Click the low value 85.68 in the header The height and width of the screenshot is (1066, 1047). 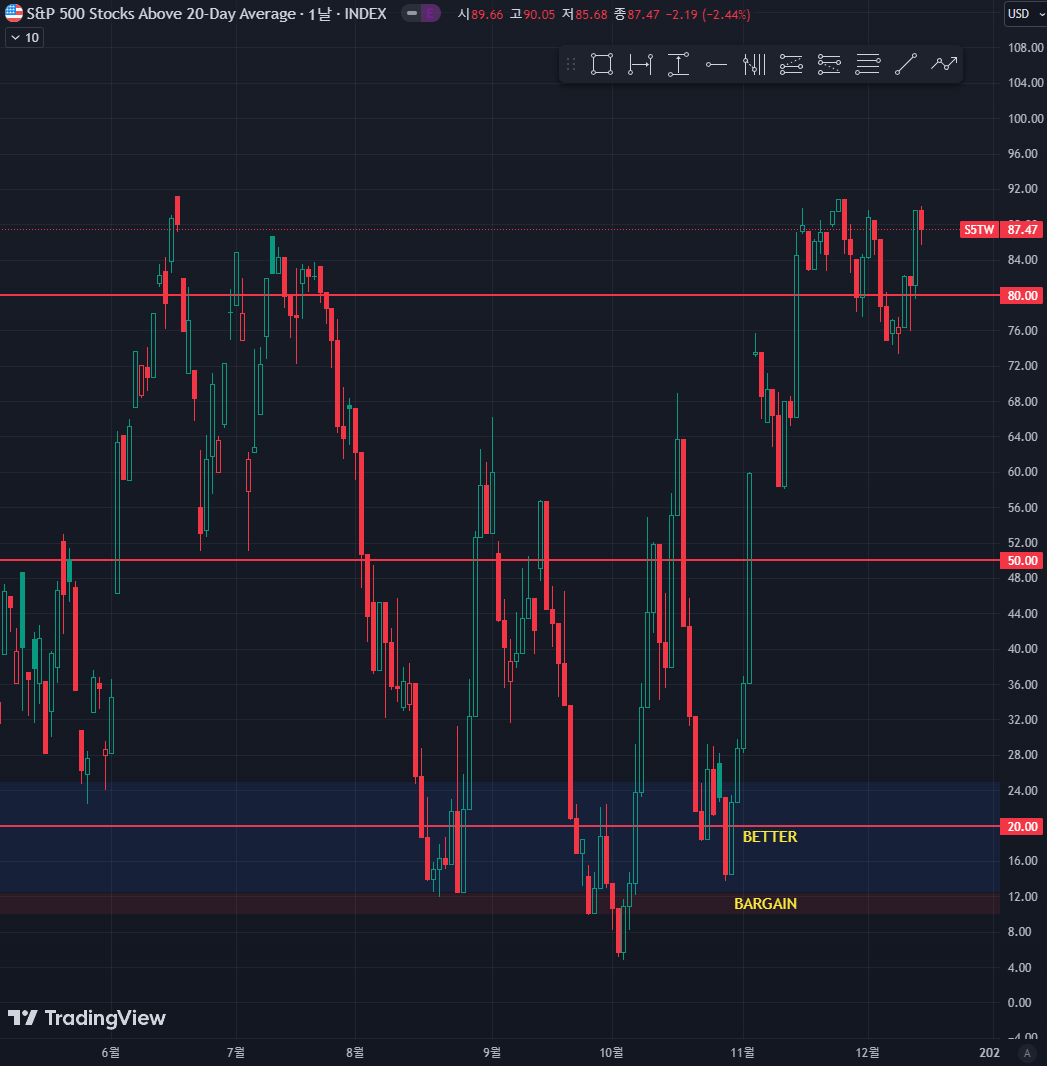click(x=591, y=14)
